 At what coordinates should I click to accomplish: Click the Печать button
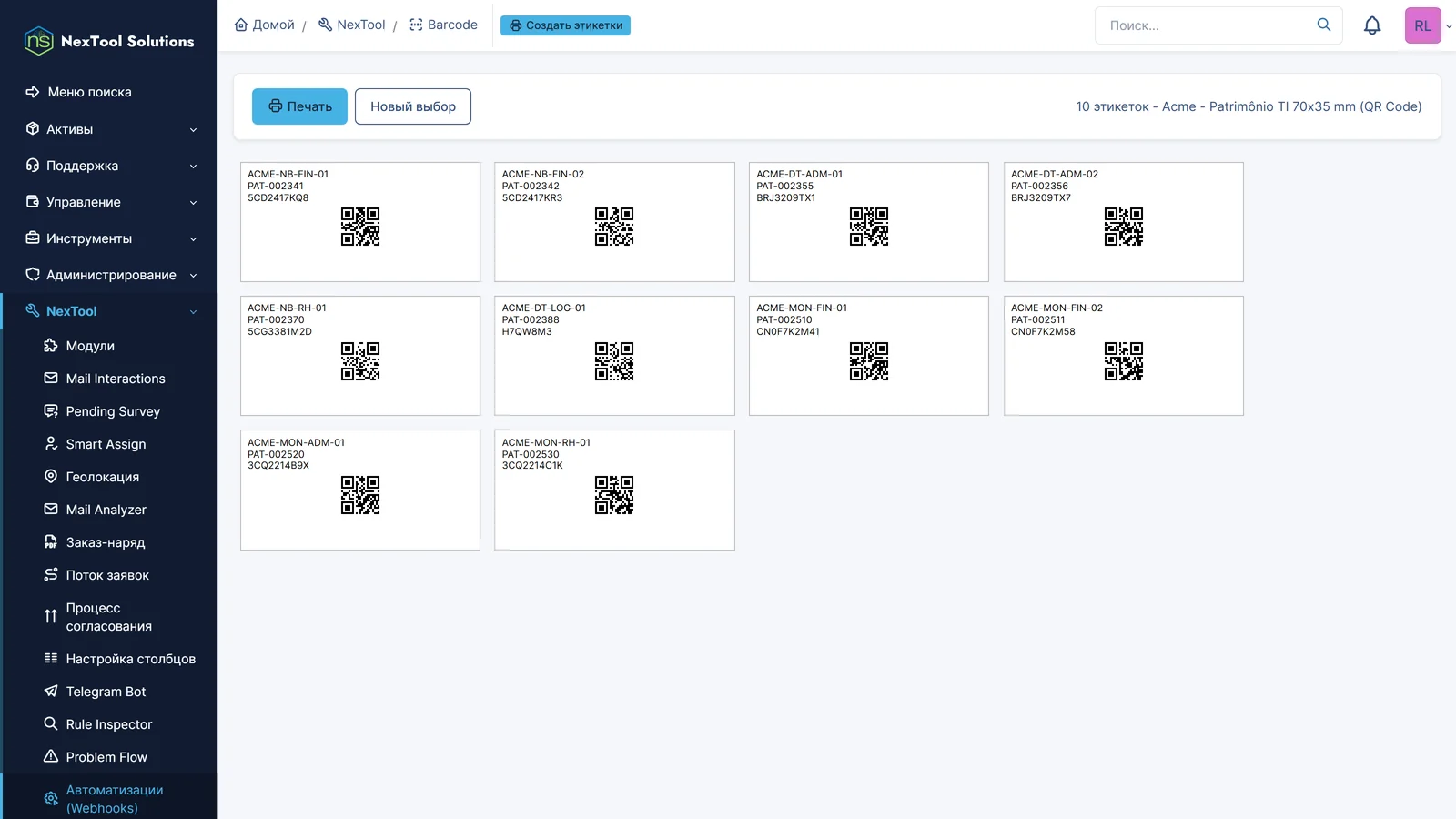click(299, 106)
